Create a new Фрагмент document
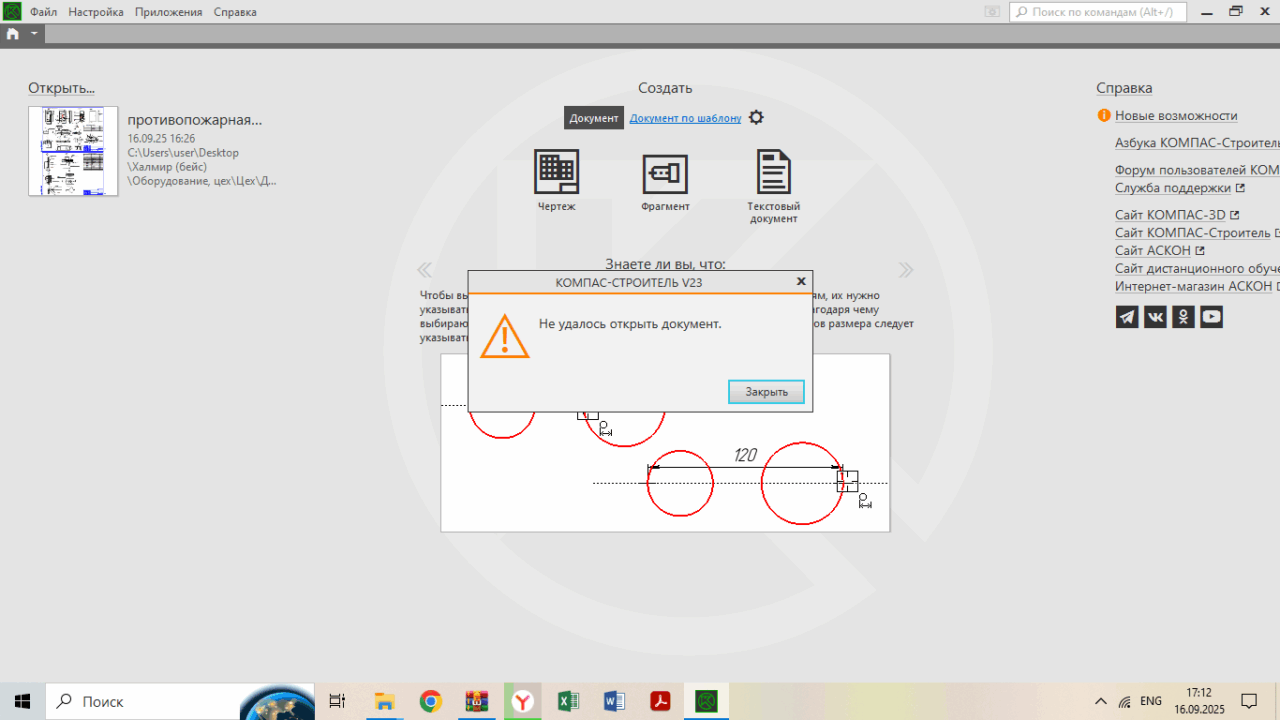The width and height of the screenshot is (1280, 720). point(665,174)
